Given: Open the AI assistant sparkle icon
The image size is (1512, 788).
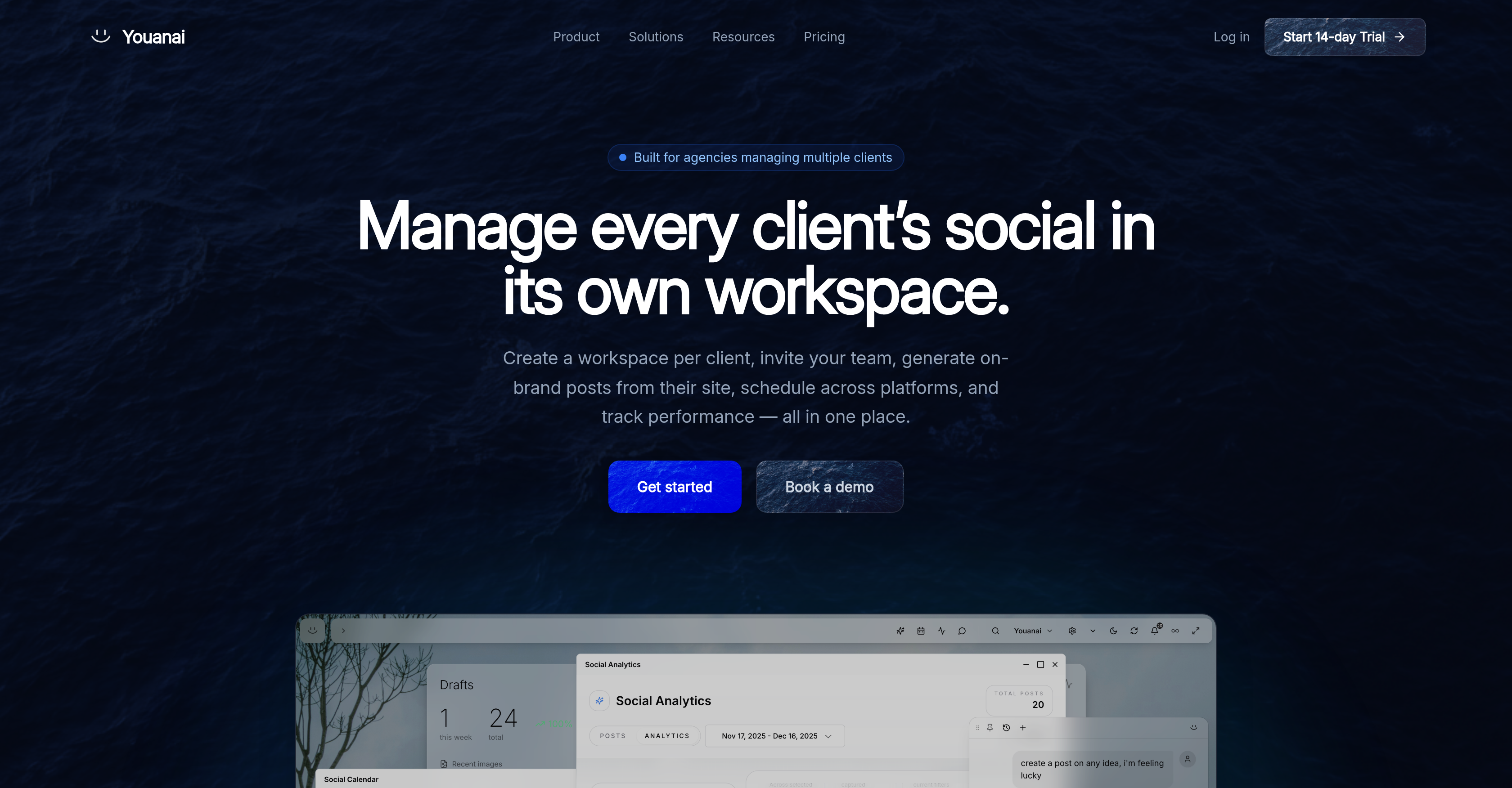Looking at the screenshot, I should click(x=900, y=631).
